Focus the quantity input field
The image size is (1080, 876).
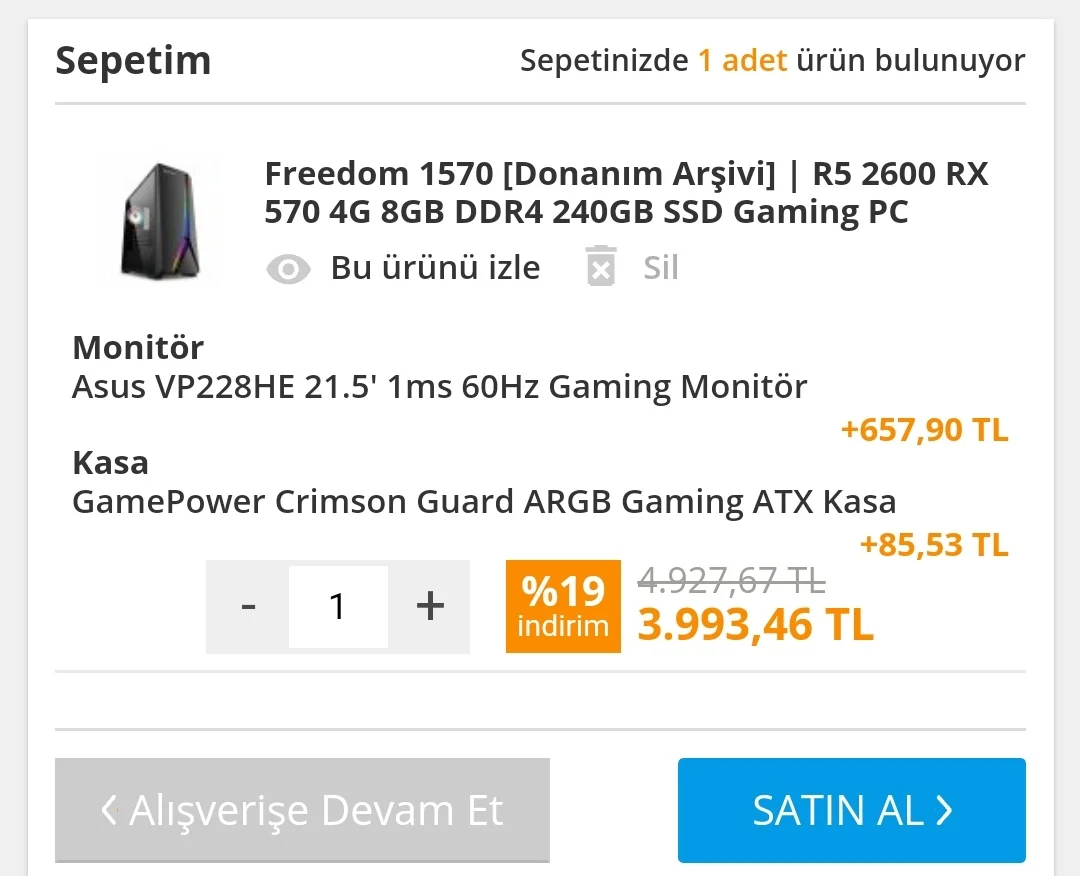pyautogui.click(x=338, y=606)
